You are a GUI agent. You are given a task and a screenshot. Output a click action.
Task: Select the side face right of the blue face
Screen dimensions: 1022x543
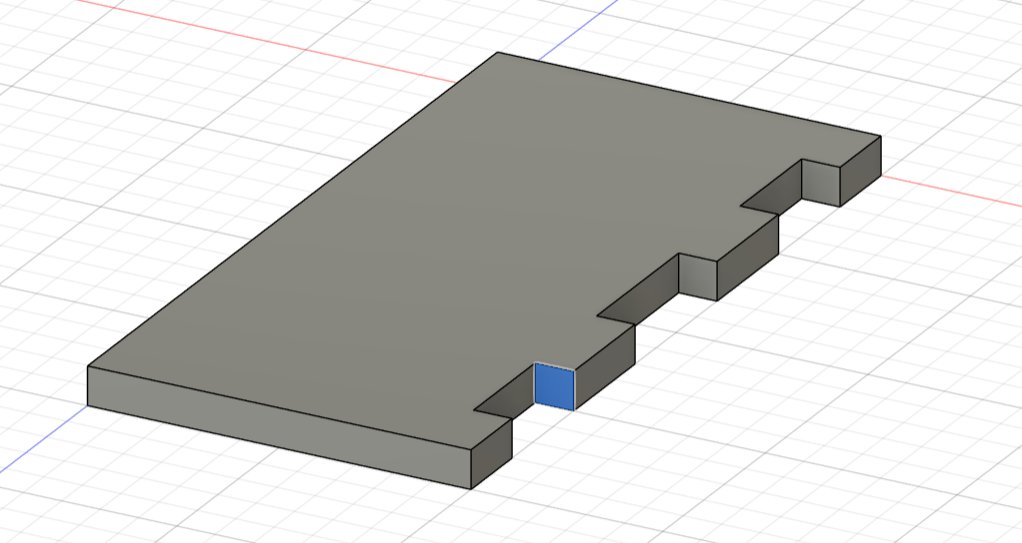(605, 367)
